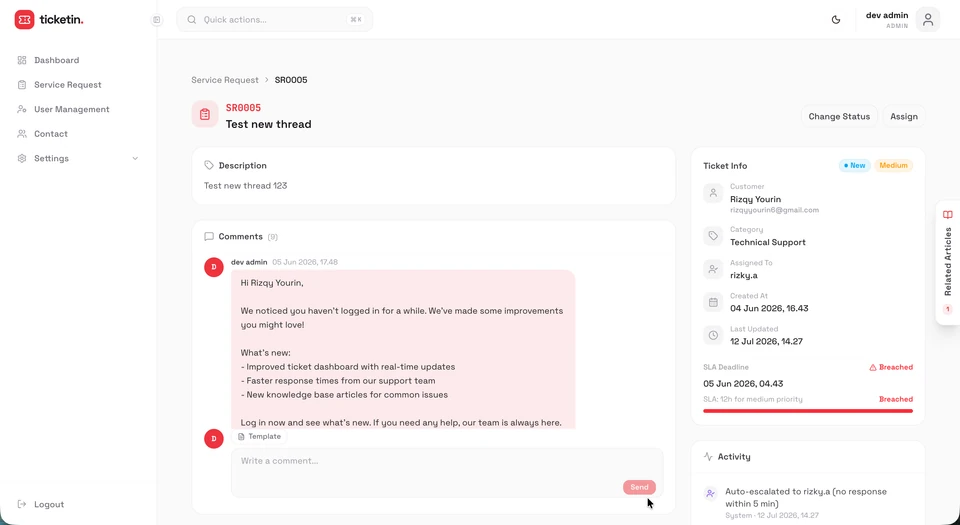
Task: Click customer name Rizqy Yourin
Action: (x=755, y=199)
